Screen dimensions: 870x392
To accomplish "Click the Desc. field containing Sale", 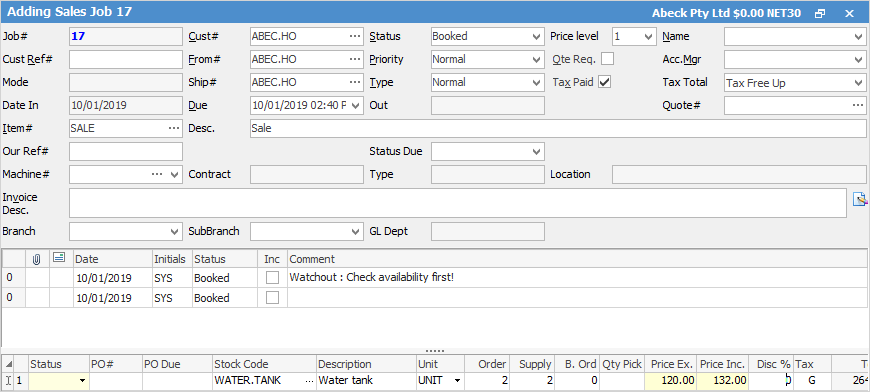I will click(x=558, y=128).
